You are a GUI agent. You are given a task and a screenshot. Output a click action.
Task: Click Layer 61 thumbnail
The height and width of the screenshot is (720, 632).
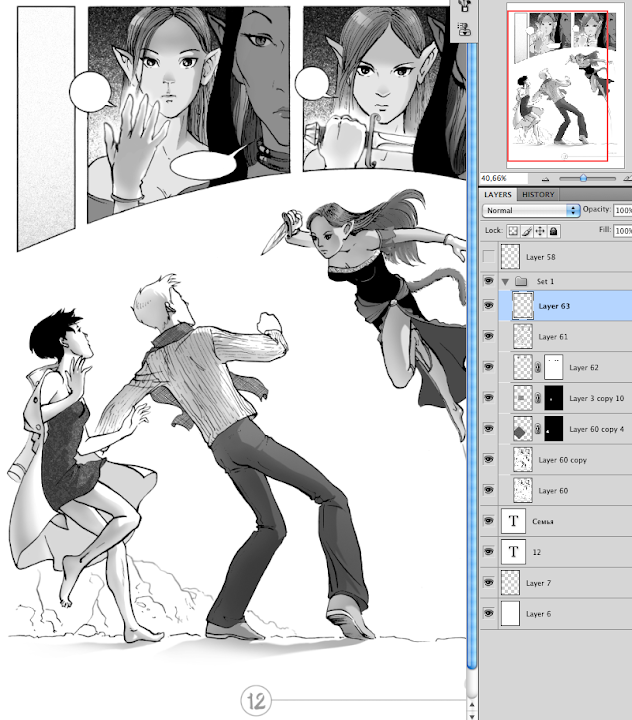pos(523,337)
